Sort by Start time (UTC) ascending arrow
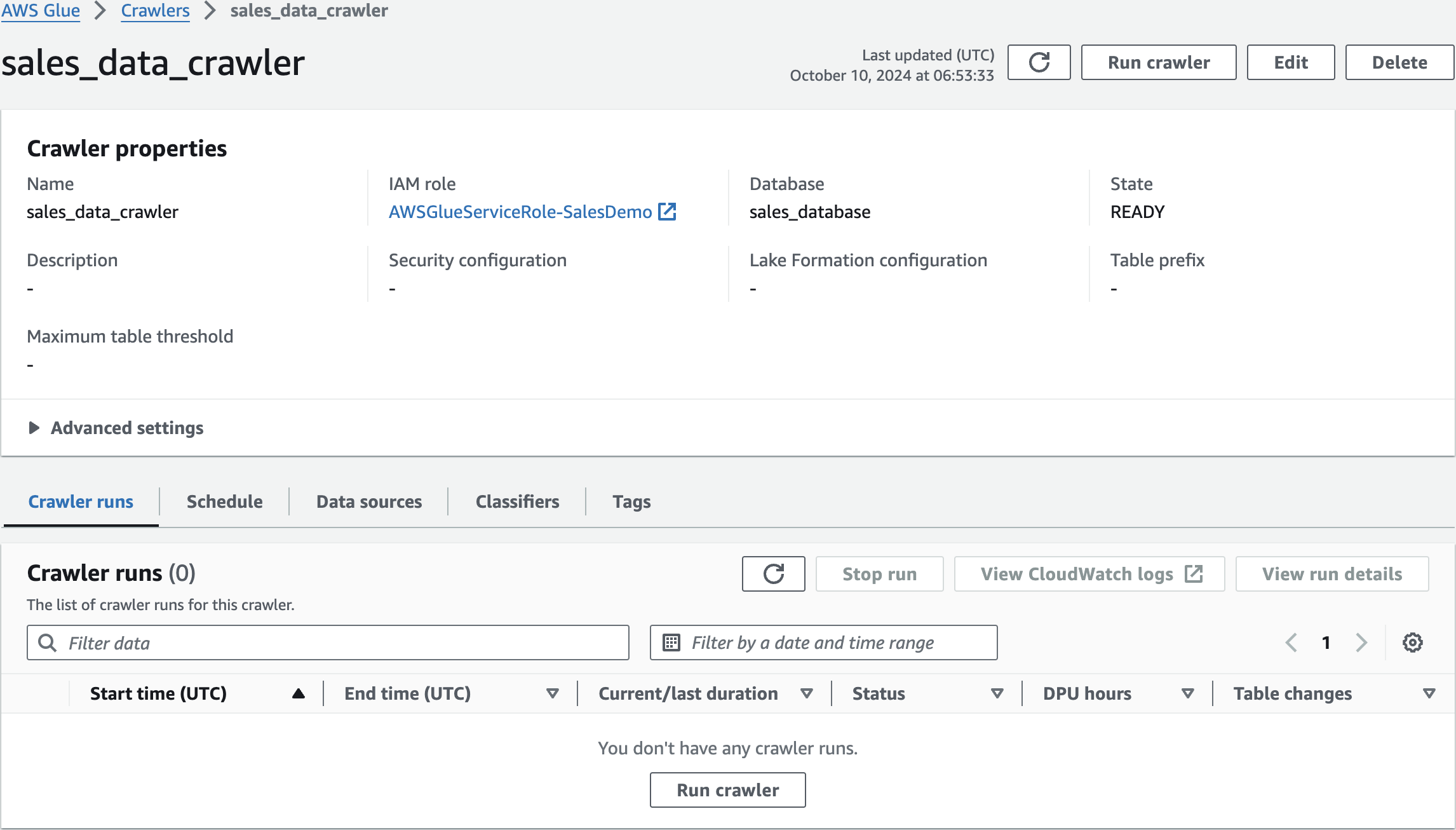The image size is (1456, 830). 298,693
